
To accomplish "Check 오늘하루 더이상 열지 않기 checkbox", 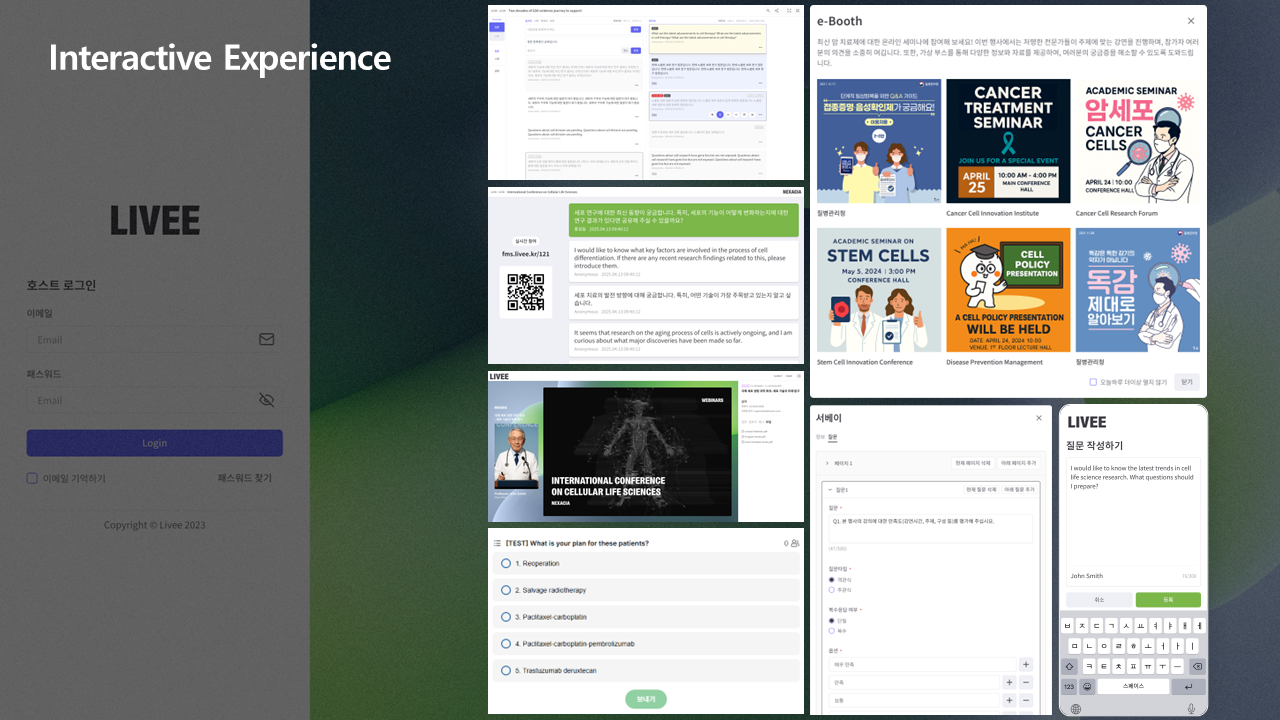I will 1093,381.
